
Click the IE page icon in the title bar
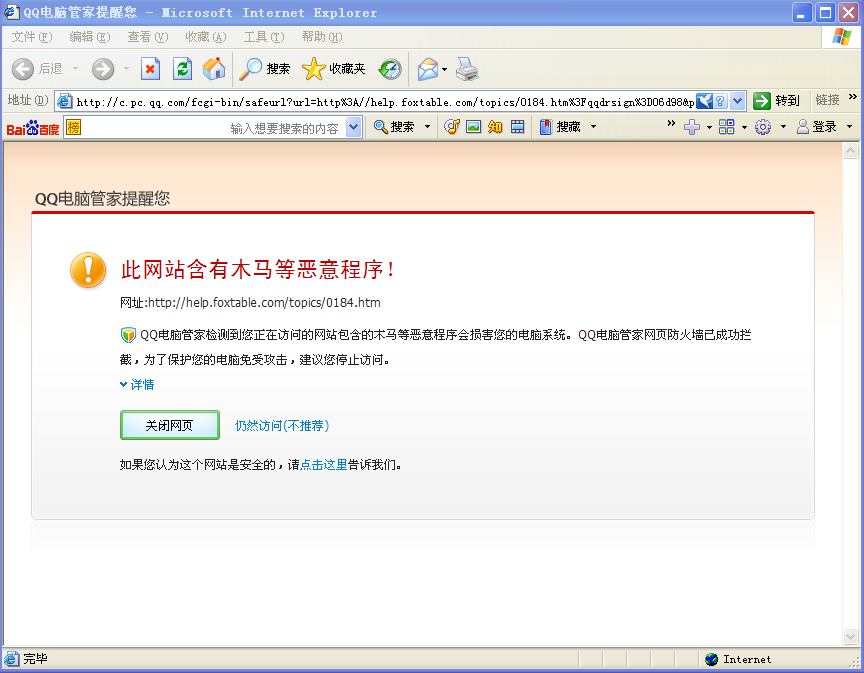point(12,12)
